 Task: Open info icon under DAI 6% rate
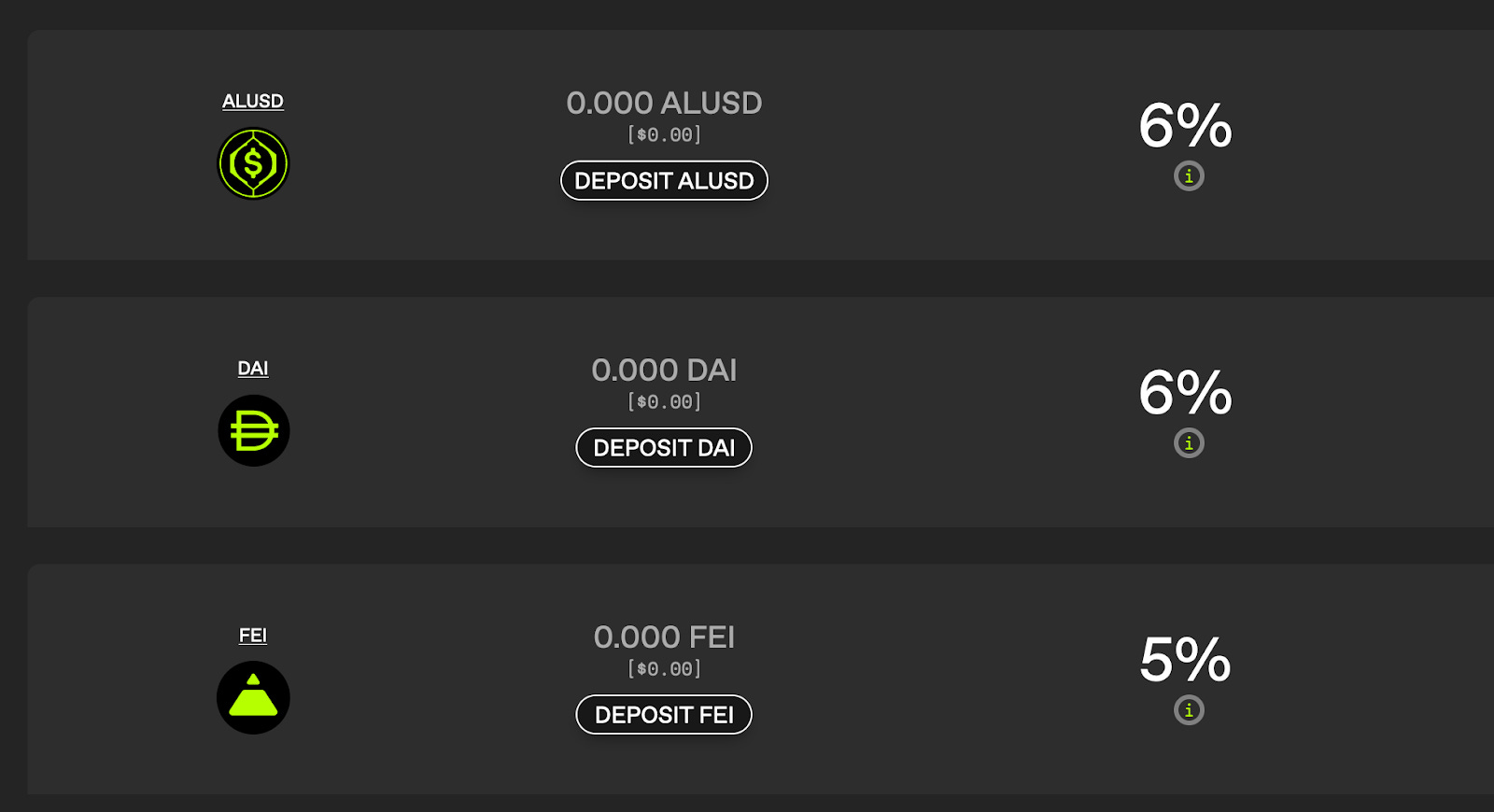[x=1189, y=442]
